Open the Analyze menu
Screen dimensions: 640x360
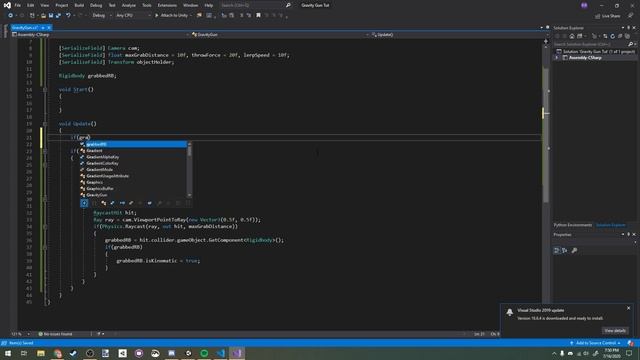click(129, 5)
